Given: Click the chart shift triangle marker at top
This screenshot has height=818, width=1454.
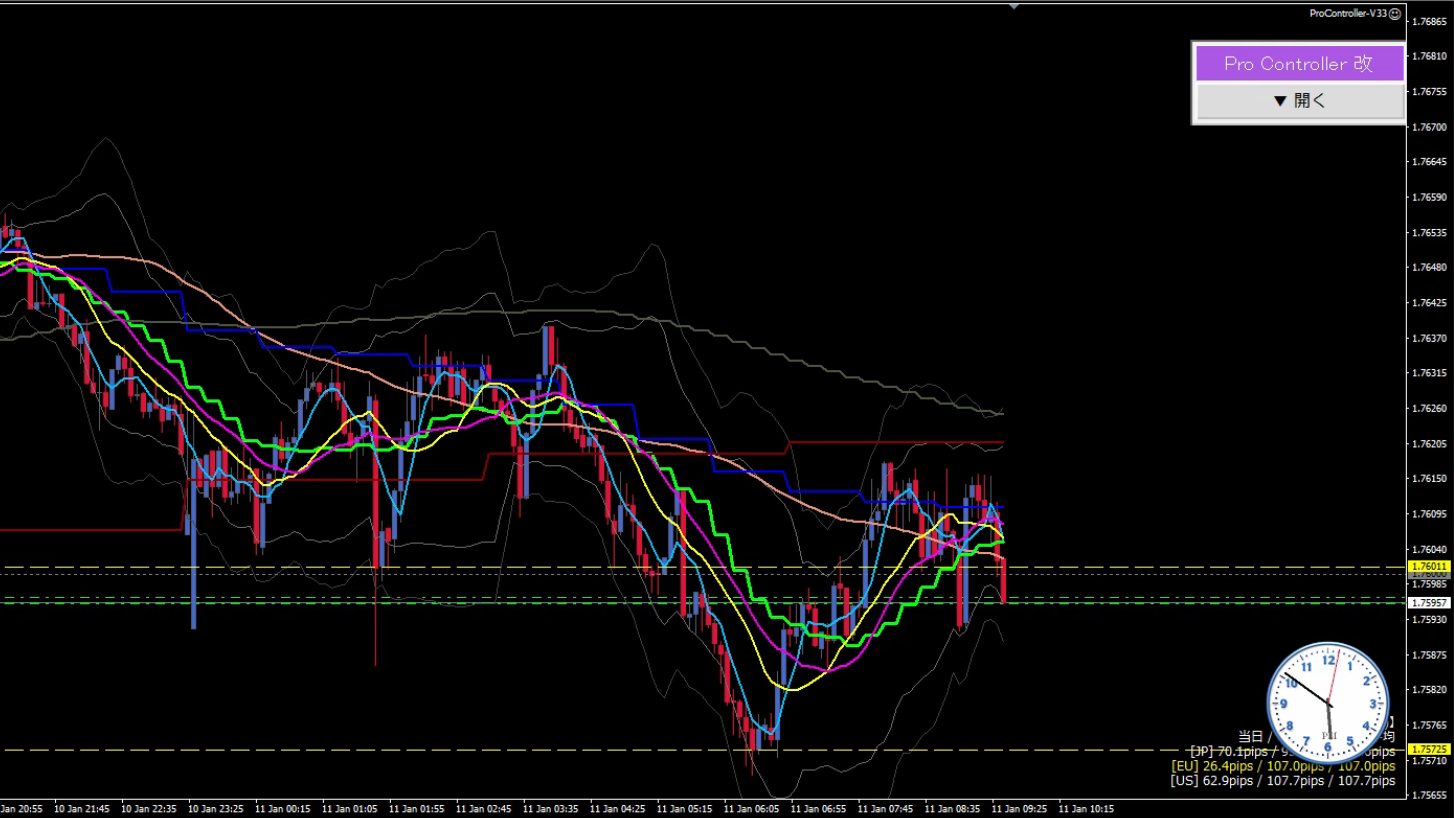Looking at the screenshot, I should pos(1016,6).
